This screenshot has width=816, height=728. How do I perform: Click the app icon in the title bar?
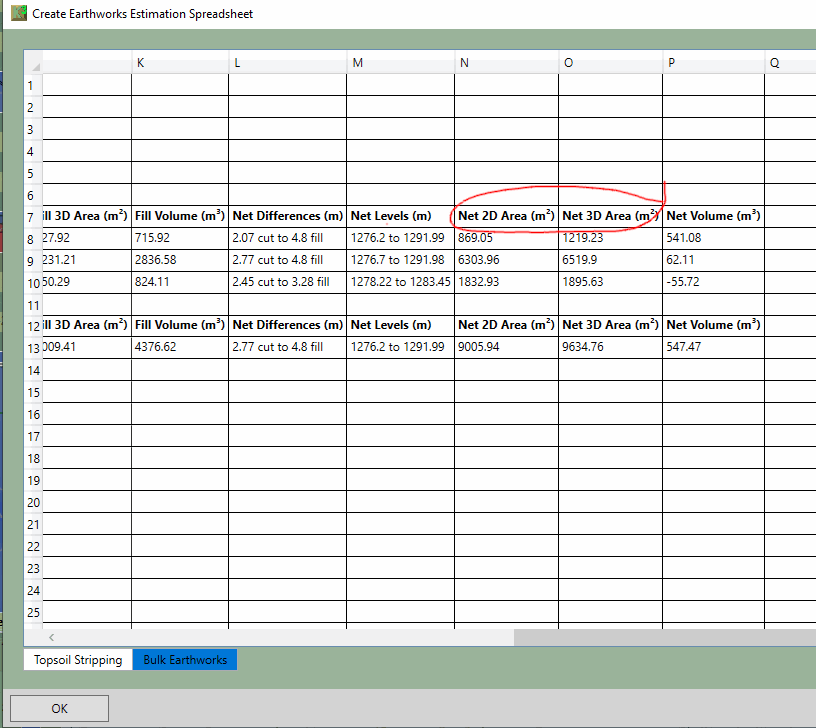(19, 13)
